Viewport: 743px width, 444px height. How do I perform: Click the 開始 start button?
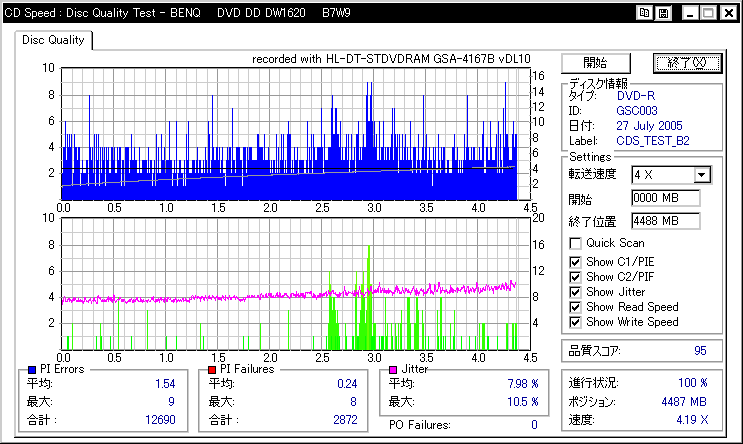coord(596,63)
